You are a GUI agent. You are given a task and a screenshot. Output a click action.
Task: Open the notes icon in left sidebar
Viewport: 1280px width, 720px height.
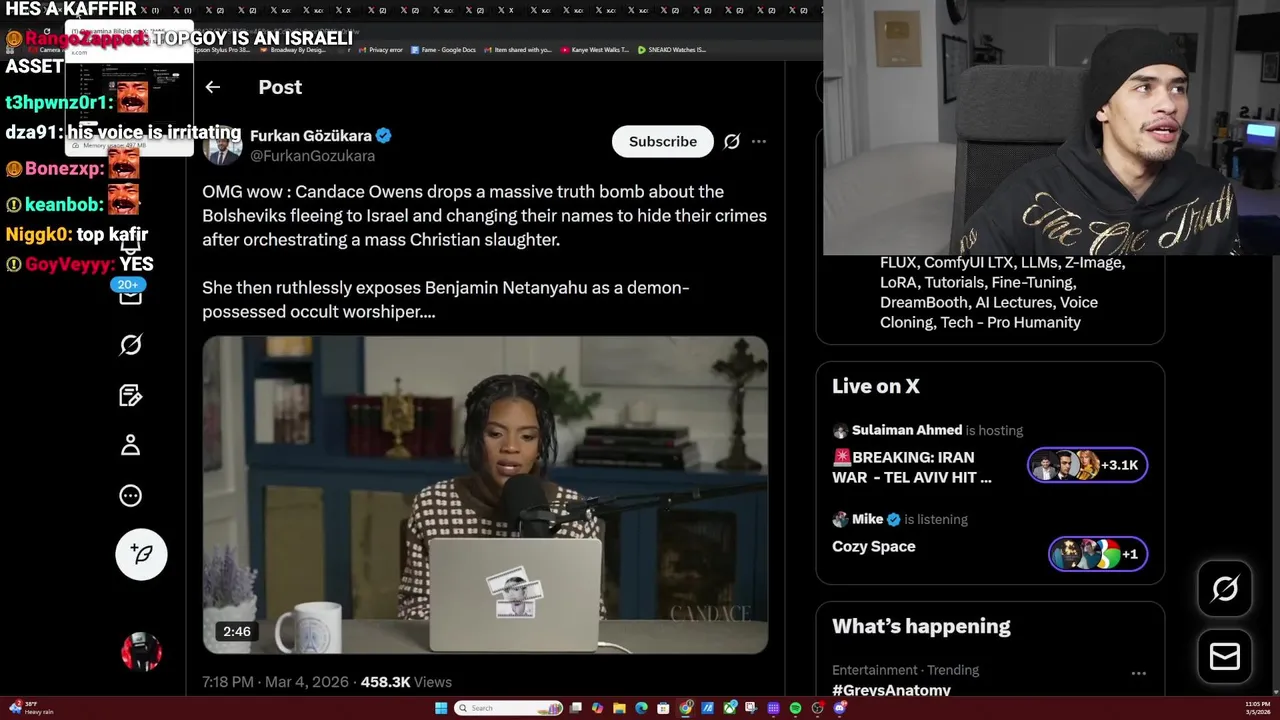pyautogui.click(x=131, y=395)
